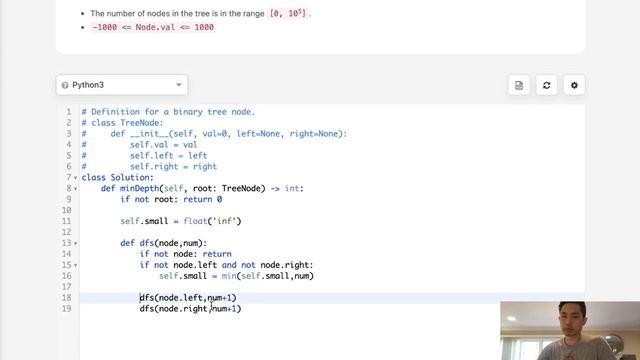This screenshot has height=360, width=640.
Task: Click line number 10 in the gutter
Action: point(67,210)
